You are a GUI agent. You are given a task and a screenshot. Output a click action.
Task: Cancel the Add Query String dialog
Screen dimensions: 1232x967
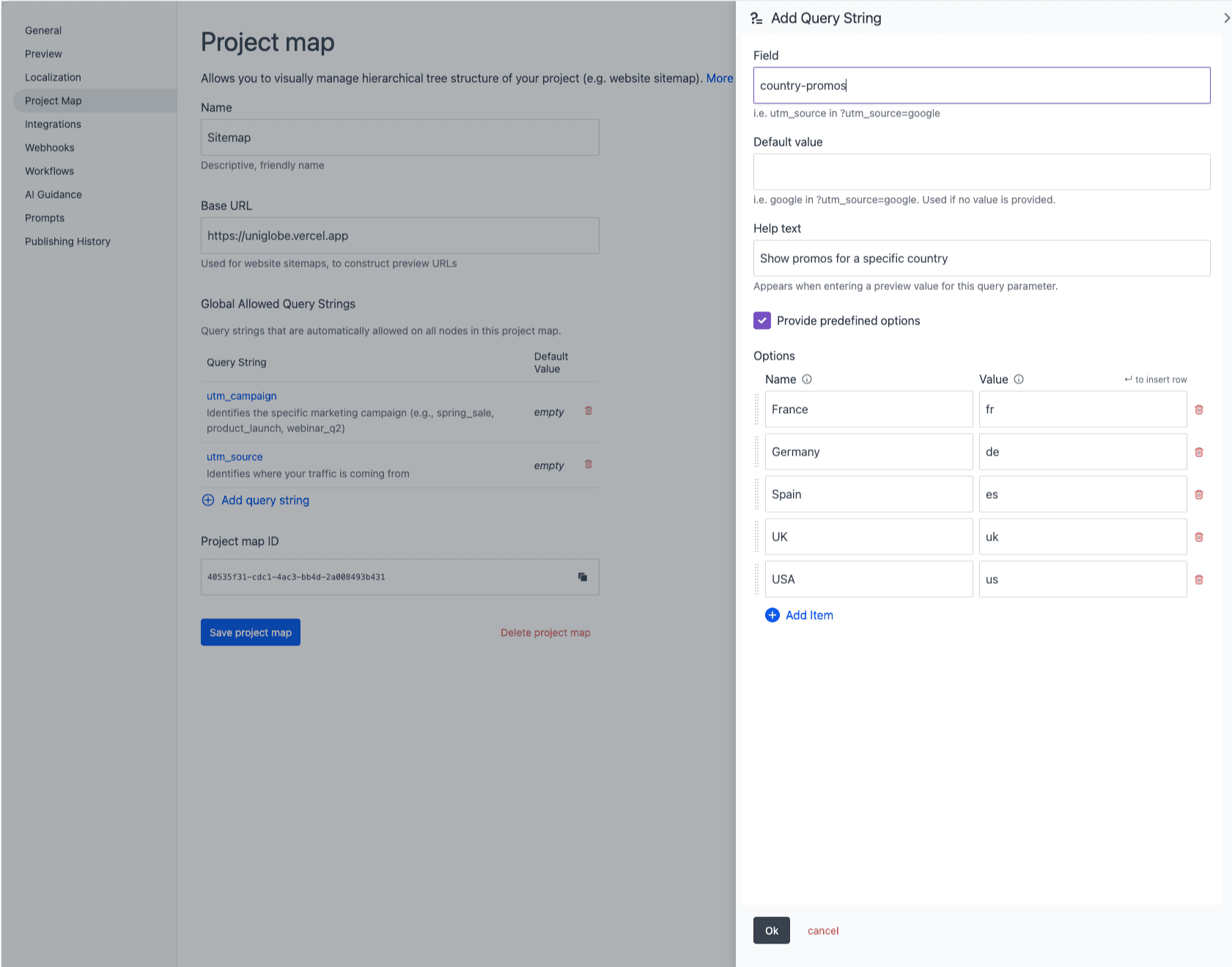point(822,930)
